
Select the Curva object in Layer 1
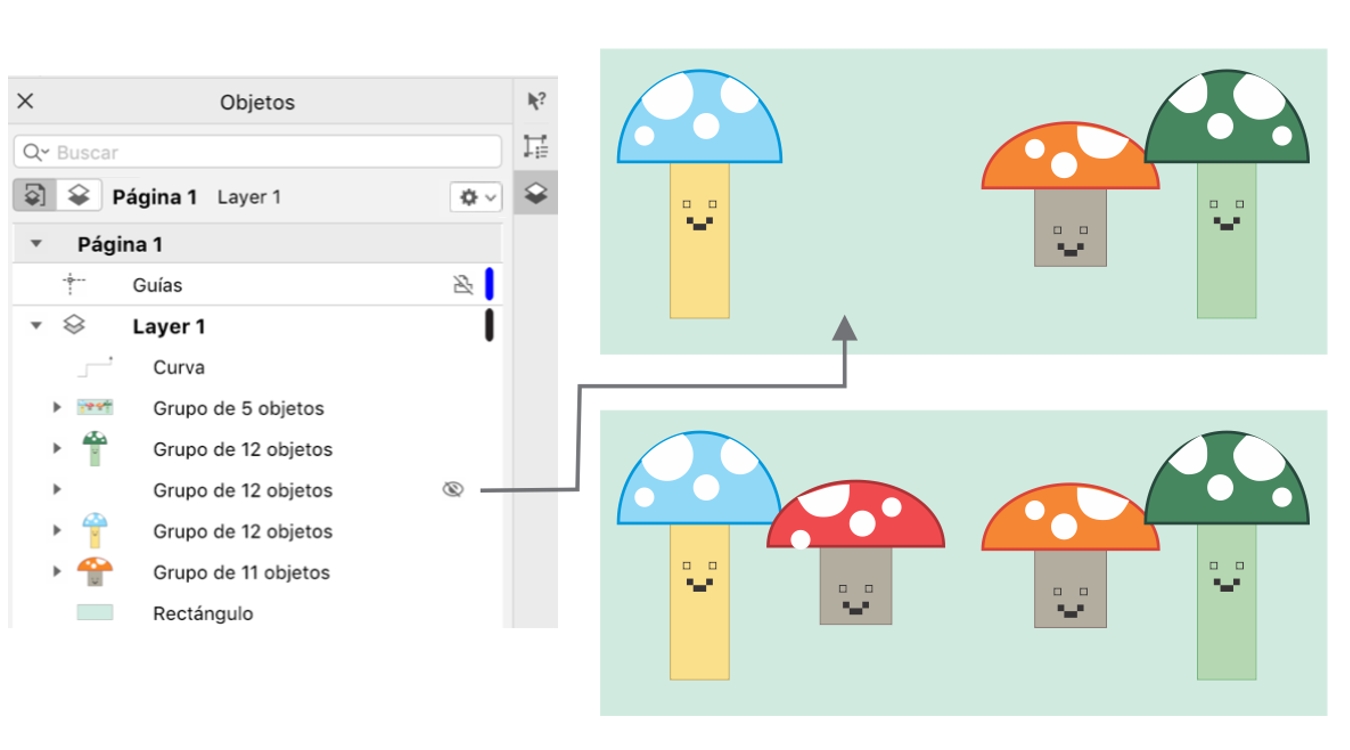point(179,367)
